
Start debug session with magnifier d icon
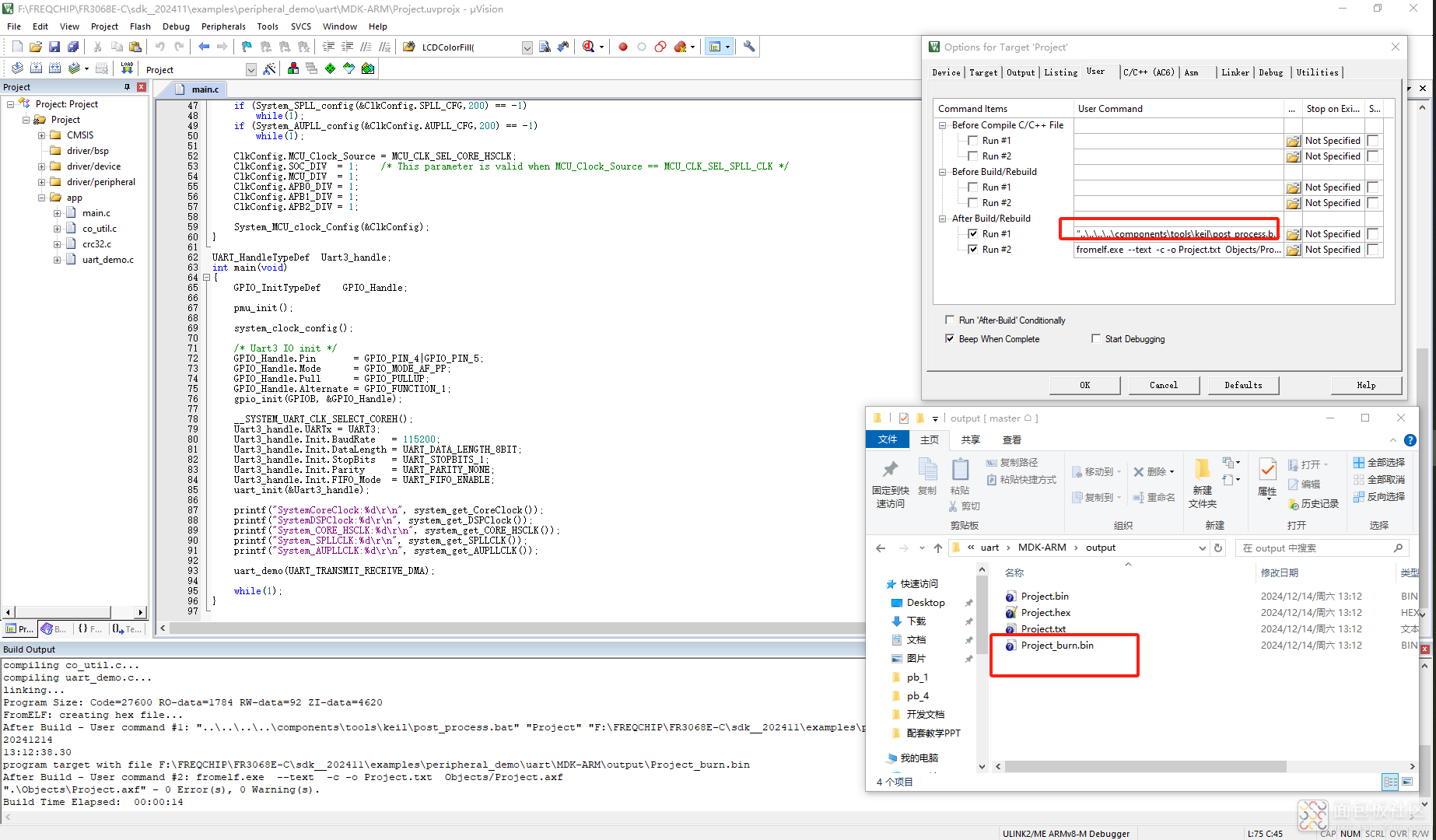pyautogui.click(x=589, y=47)
